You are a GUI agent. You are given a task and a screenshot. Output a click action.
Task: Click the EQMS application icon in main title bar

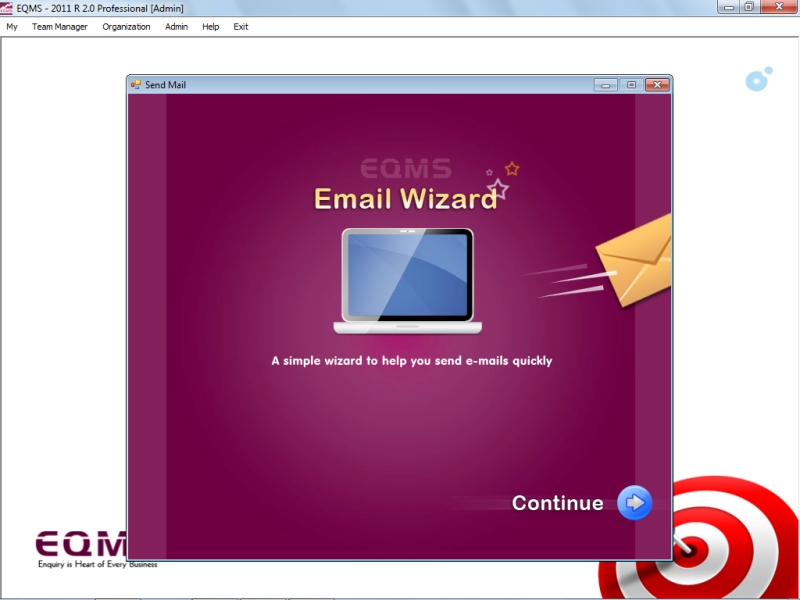(x=8, y=7)
